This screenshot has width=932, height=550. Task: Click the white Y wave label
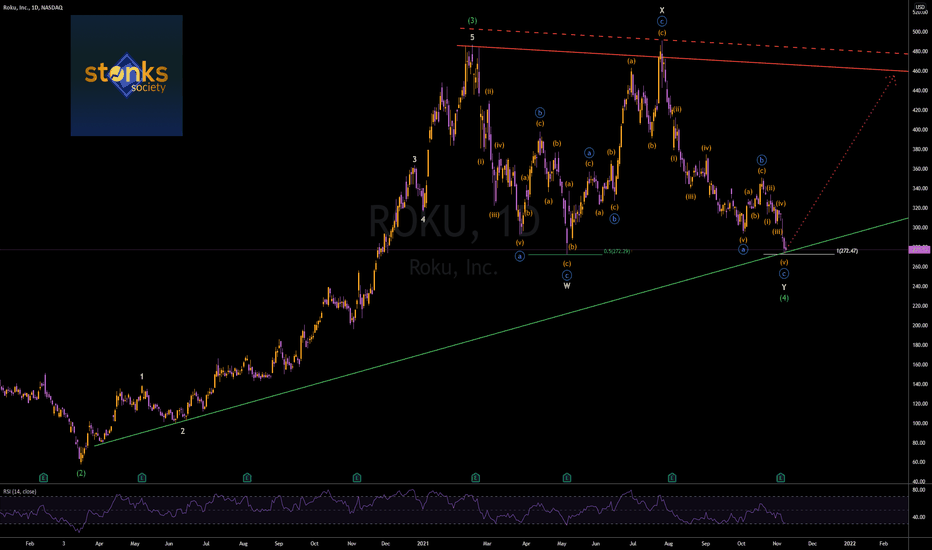[784, 287]
